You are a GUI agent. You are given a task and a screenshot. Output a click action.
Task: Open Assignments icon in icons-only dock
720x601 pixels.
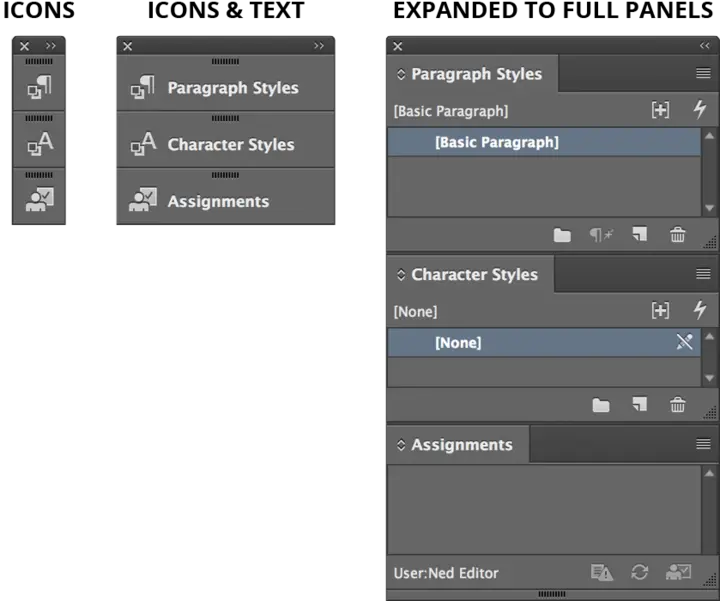(39, 199)
